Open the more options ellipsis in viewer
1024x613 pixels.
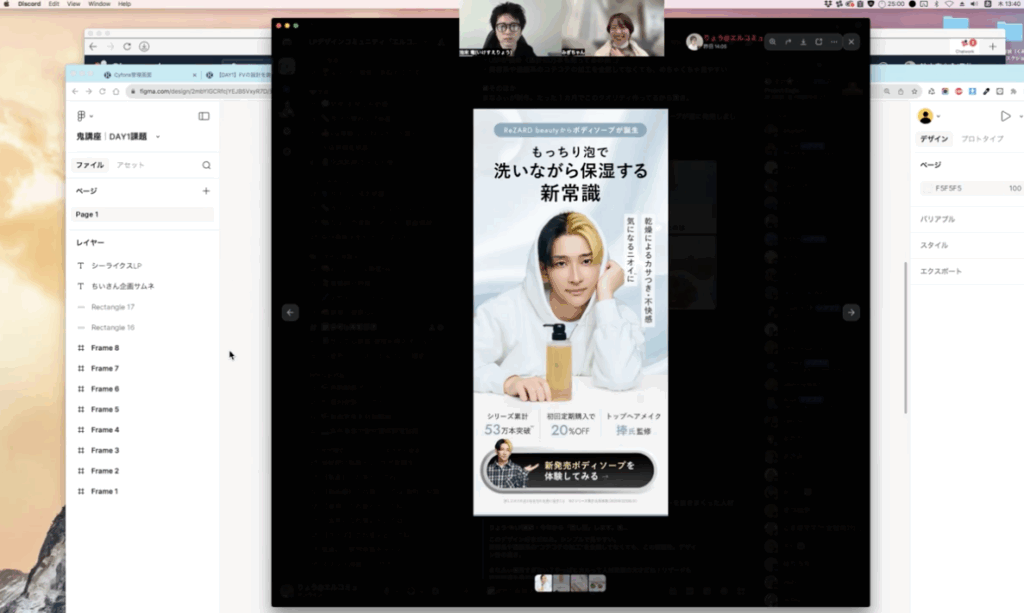[834, 42]
